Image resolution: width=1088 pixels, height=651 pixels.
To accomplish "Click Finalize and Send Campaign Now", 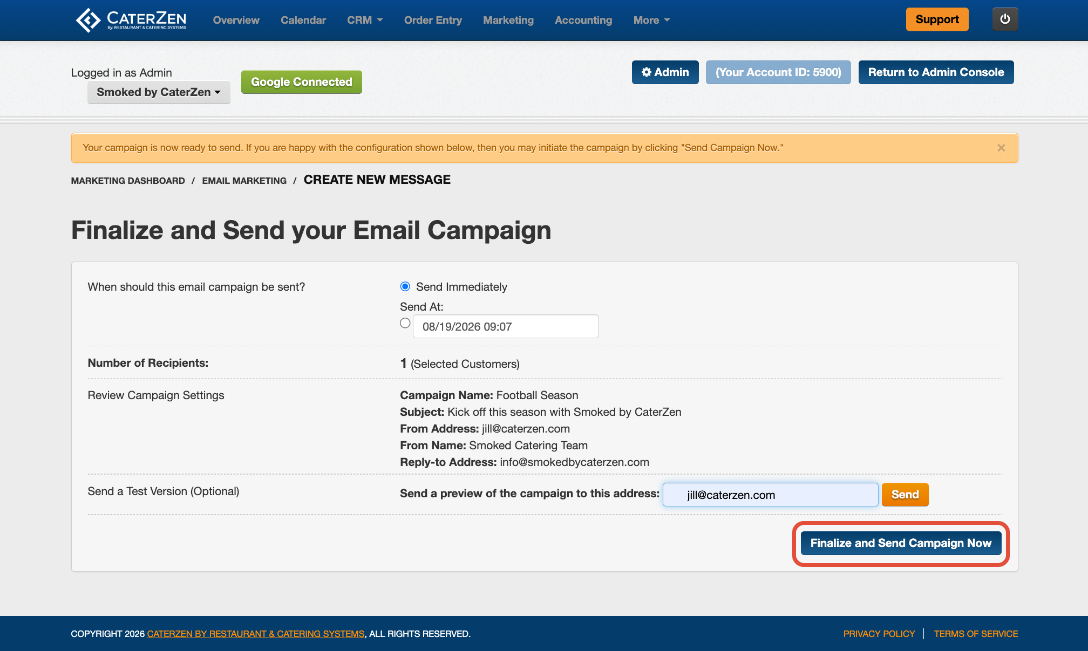I will coord(901,543).
